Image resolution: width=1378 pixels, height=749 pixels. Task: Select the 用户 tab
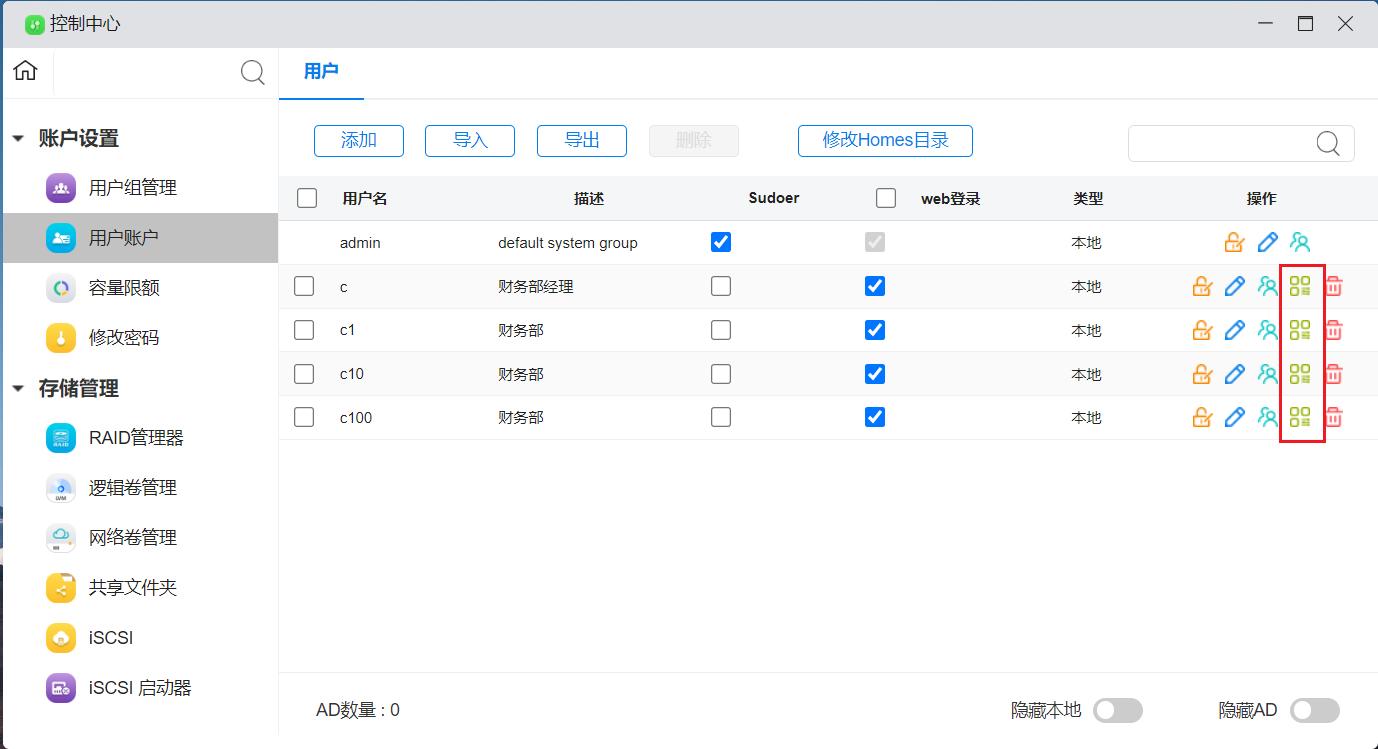[x=321, y=71]
